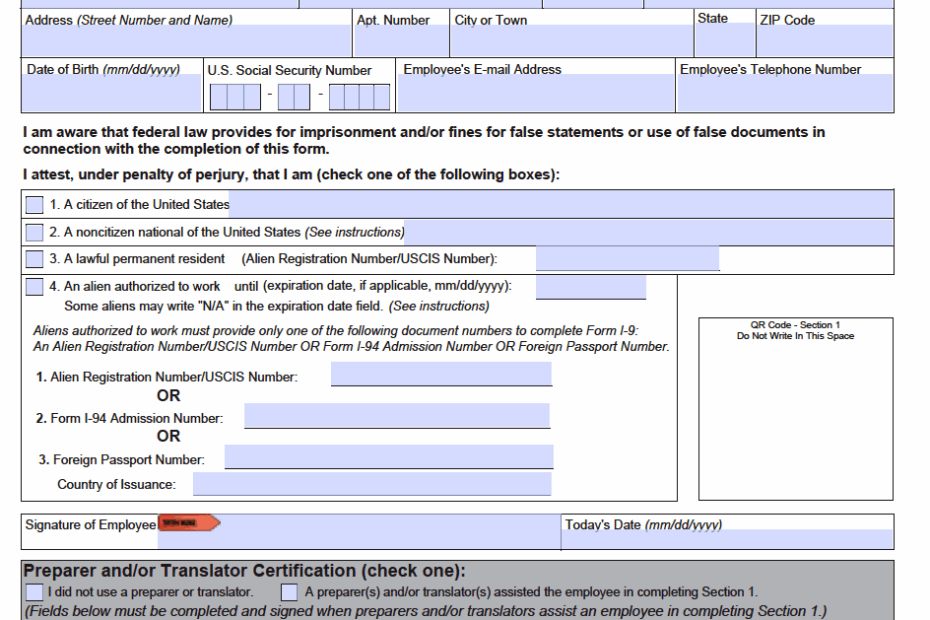The image size is (930, 620).
Task: Check the noncitizen national attestation box
Action: click(32, 231)
